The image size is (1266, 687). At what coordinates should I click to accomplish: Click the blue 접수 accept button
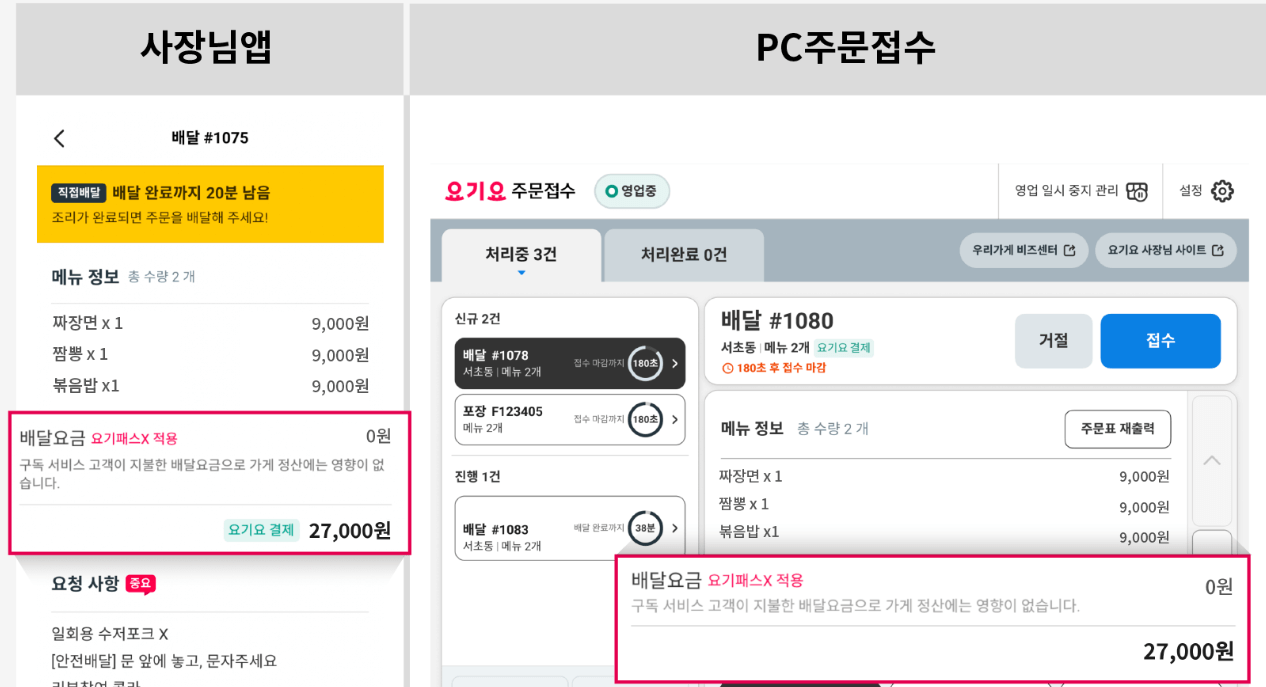1160,341
